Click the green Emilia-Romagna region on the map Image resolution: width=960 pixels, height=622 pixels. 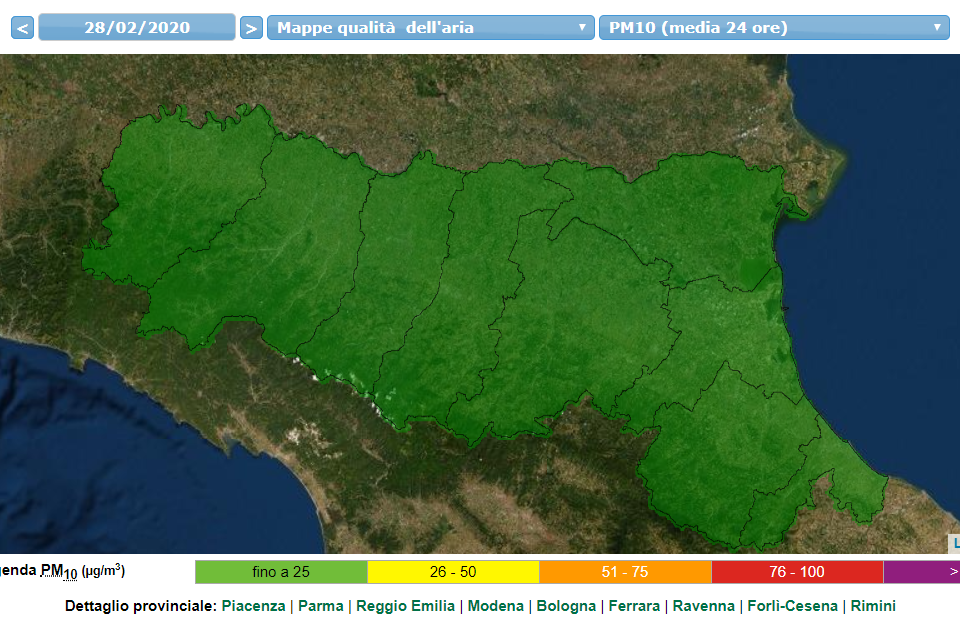[x=450, y=300]
